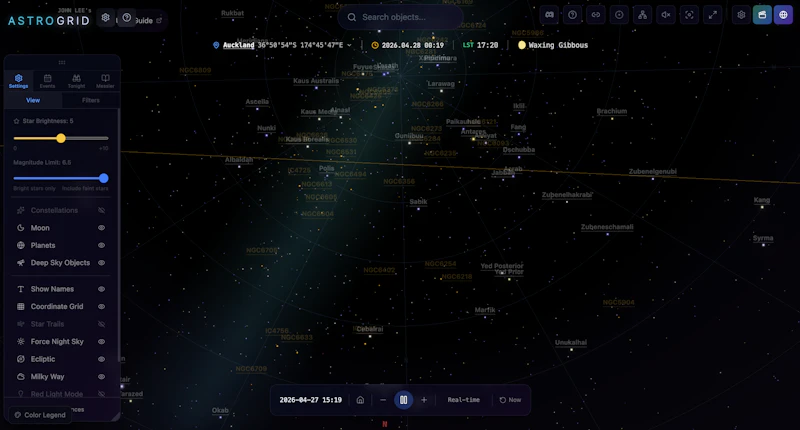Click the Zubeneschamali star label
Screen dimensions: 800x430
607,227
